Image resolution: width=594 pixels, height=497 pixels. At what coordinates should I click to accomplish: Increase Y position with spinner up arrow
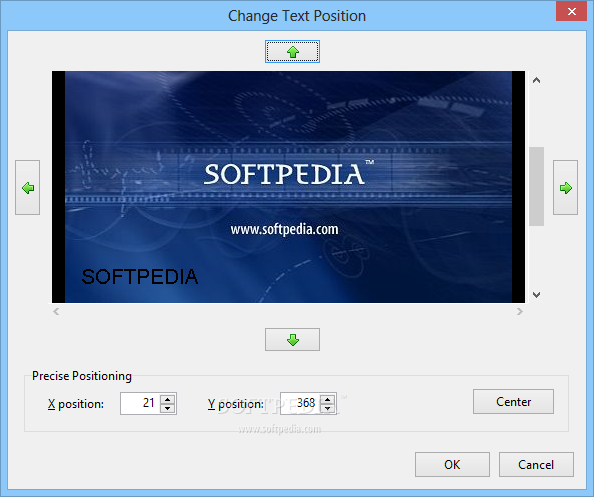pyautogui.click(x=328, y=399)
